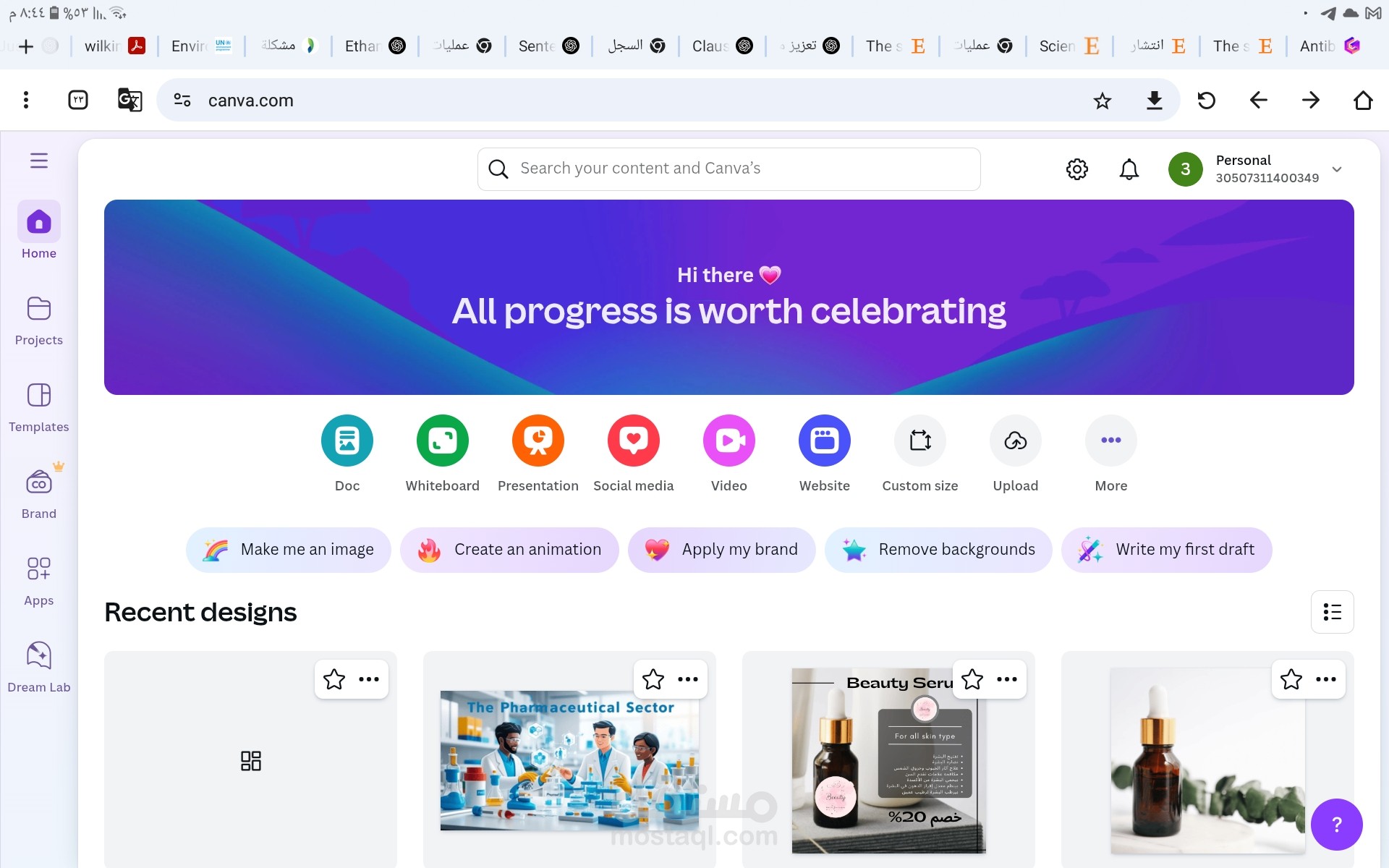Click the Google Translate icon
The width and height of the screenshot is (1389, 868).
click(130, 100)
